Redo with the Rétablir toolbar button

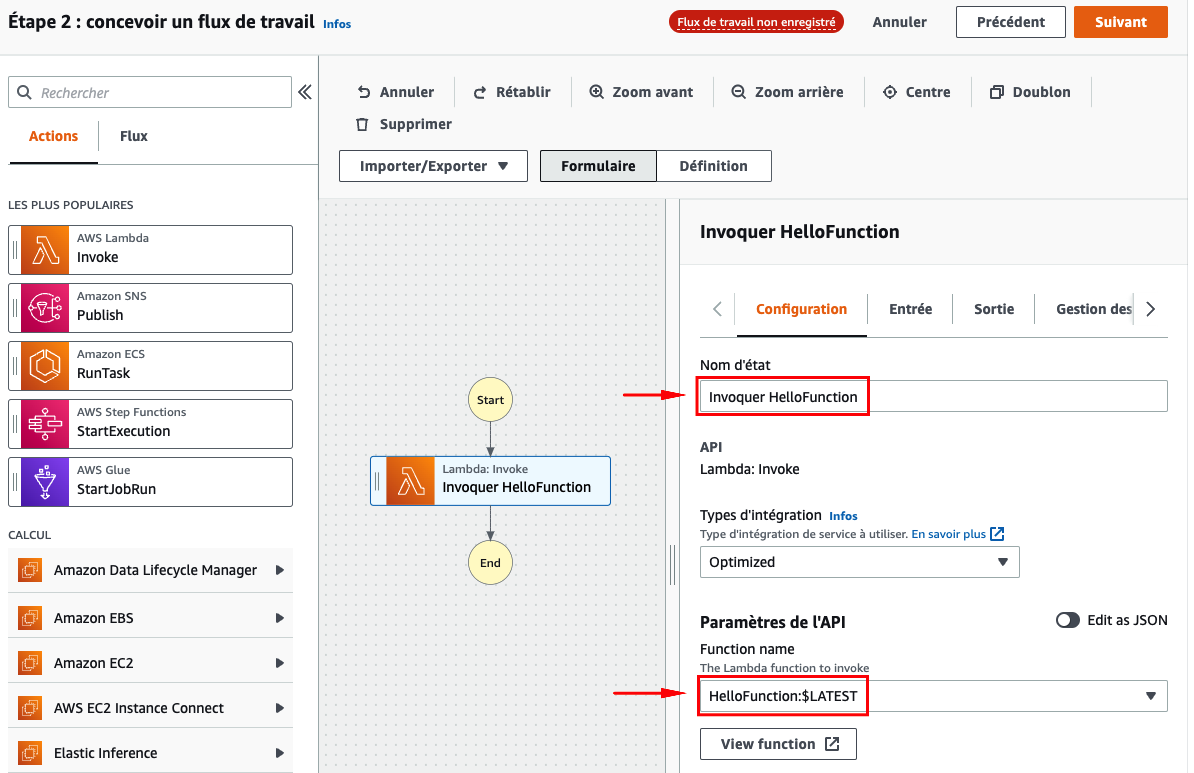click(x=512, y=92)
